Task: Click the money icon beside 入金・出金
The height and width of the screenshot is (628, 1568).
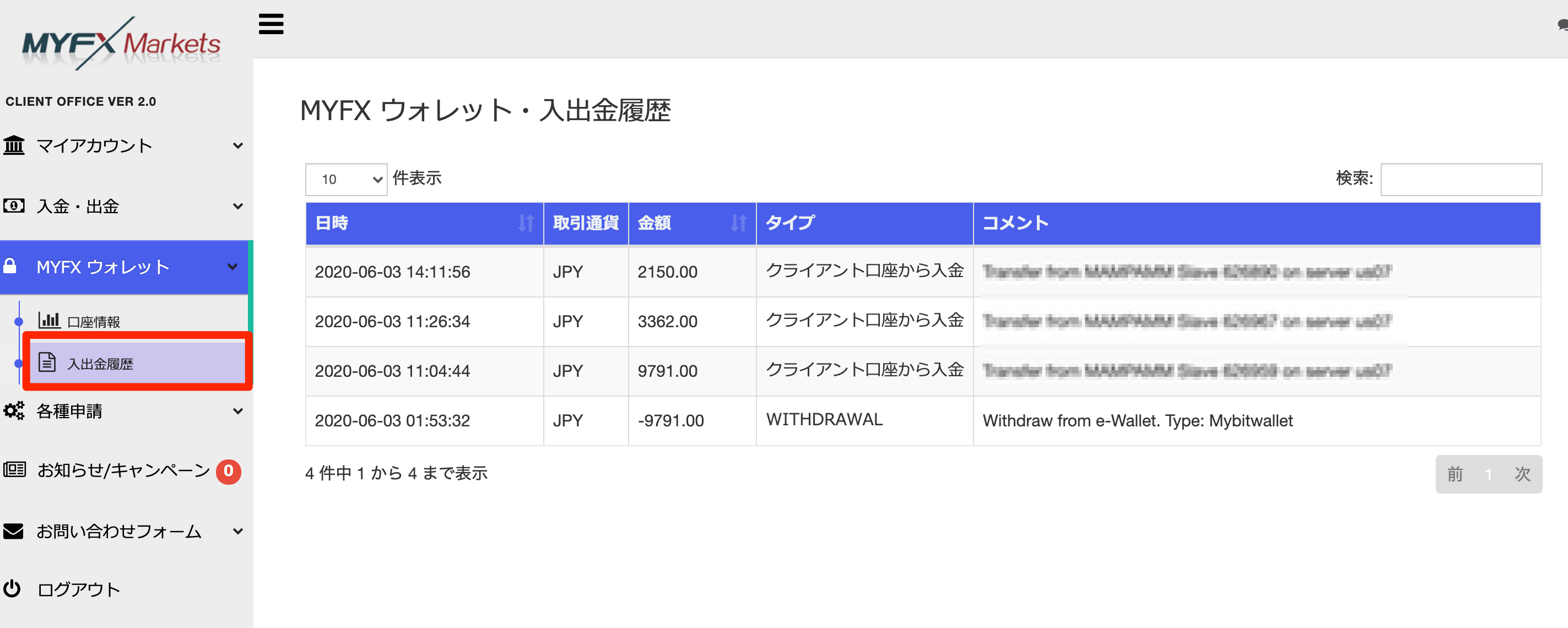Action: [13, 205]
